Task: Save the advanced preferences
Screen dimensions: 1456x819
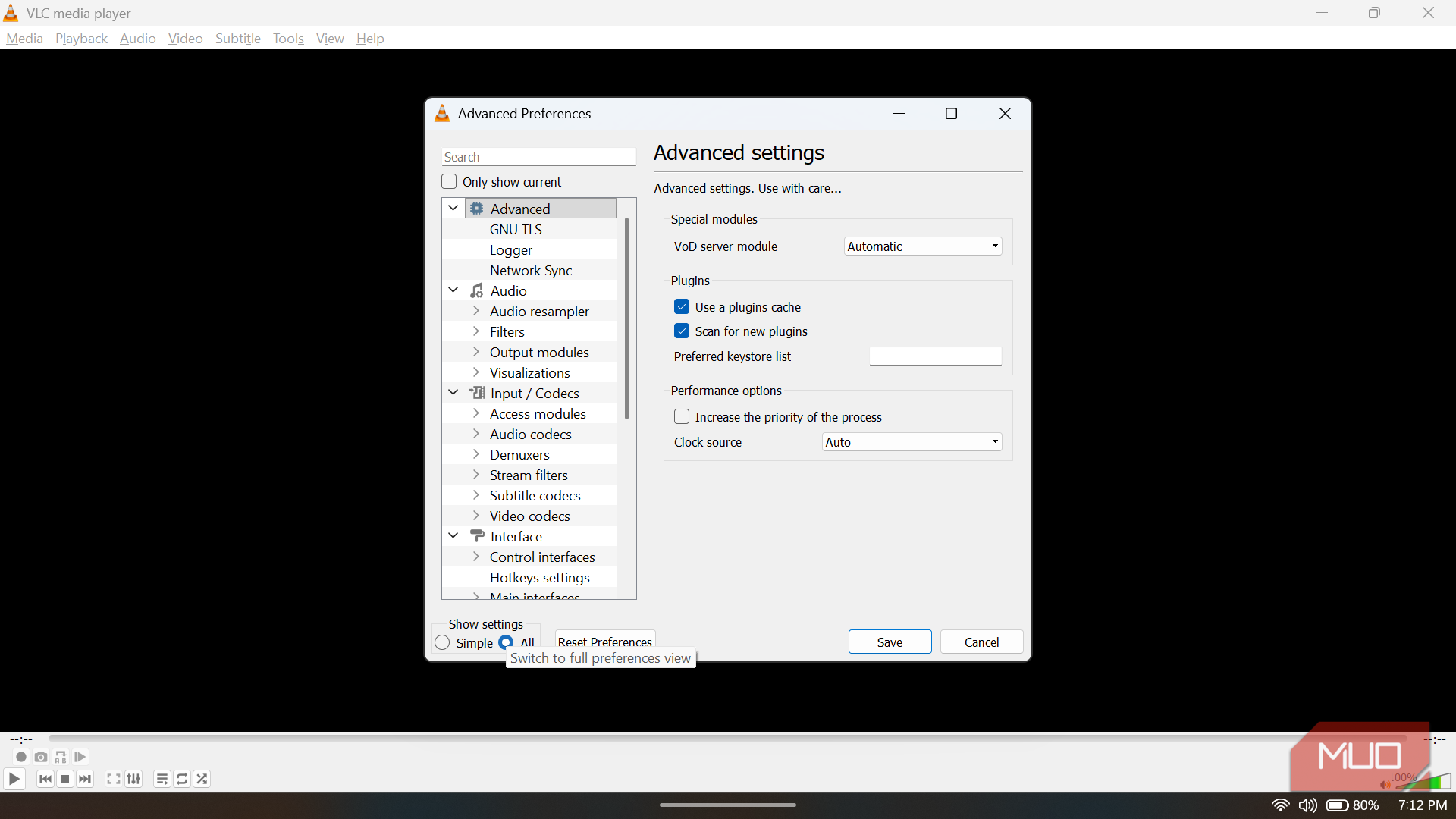Action: coord(890,642)
